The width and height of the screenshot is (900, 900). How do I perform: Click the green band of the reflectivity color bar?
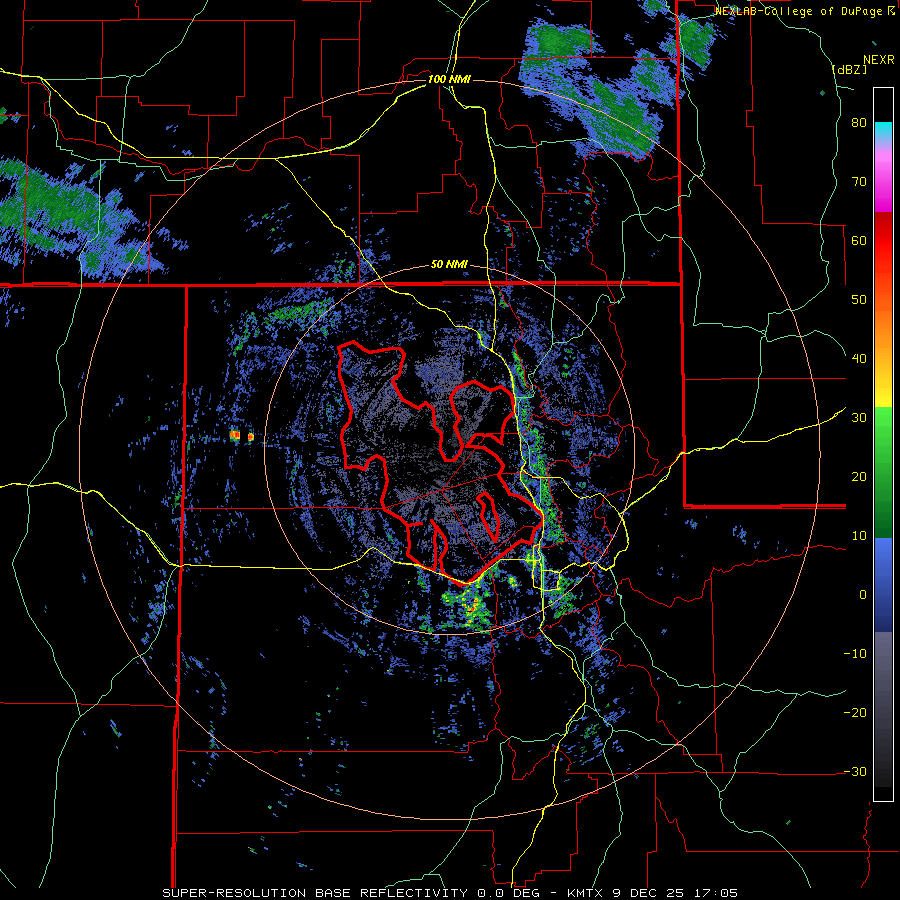(883, 472)
